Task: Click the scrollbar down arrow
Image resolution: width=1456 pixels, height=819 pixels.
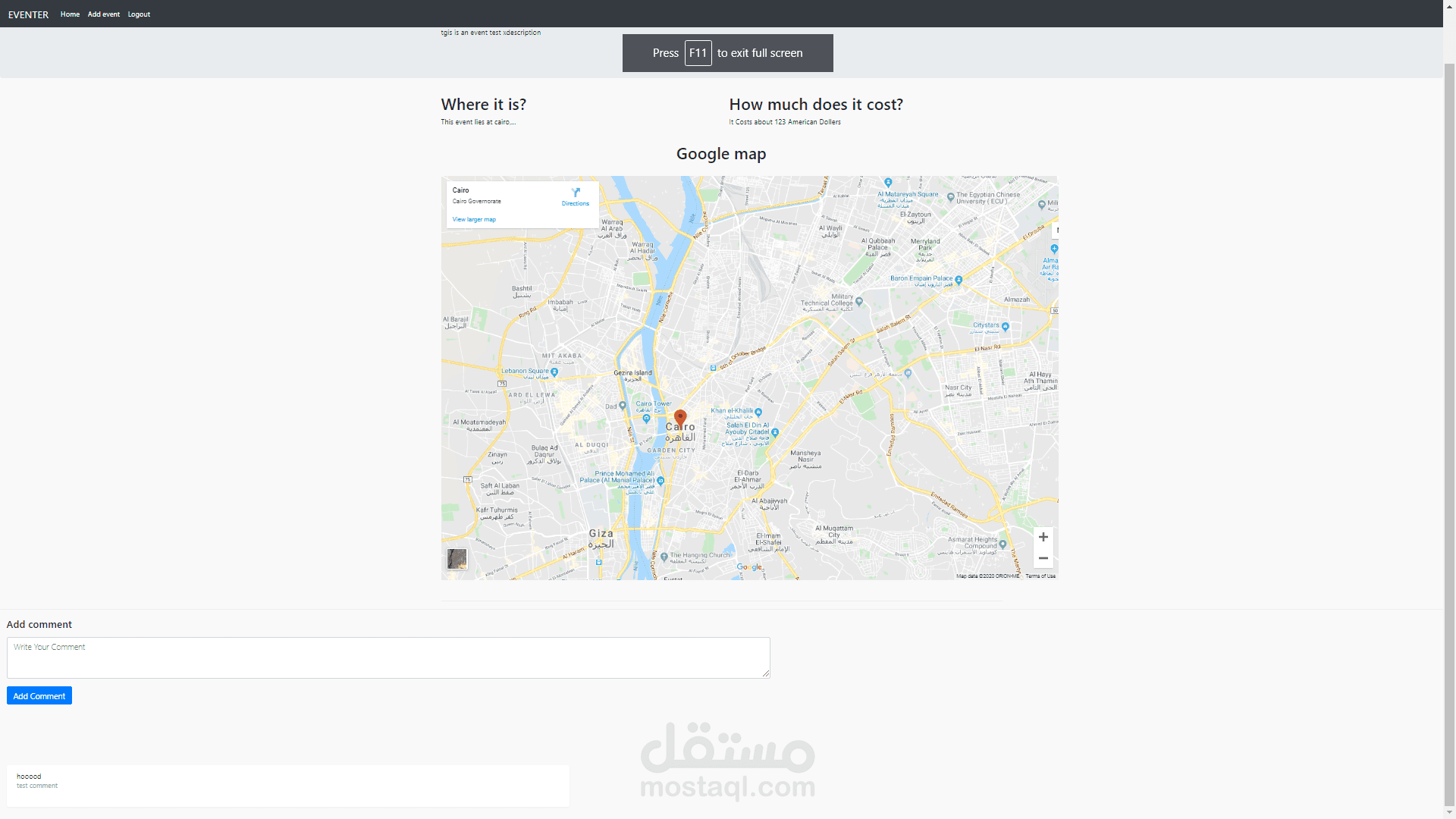Action: coord(1449,812)
